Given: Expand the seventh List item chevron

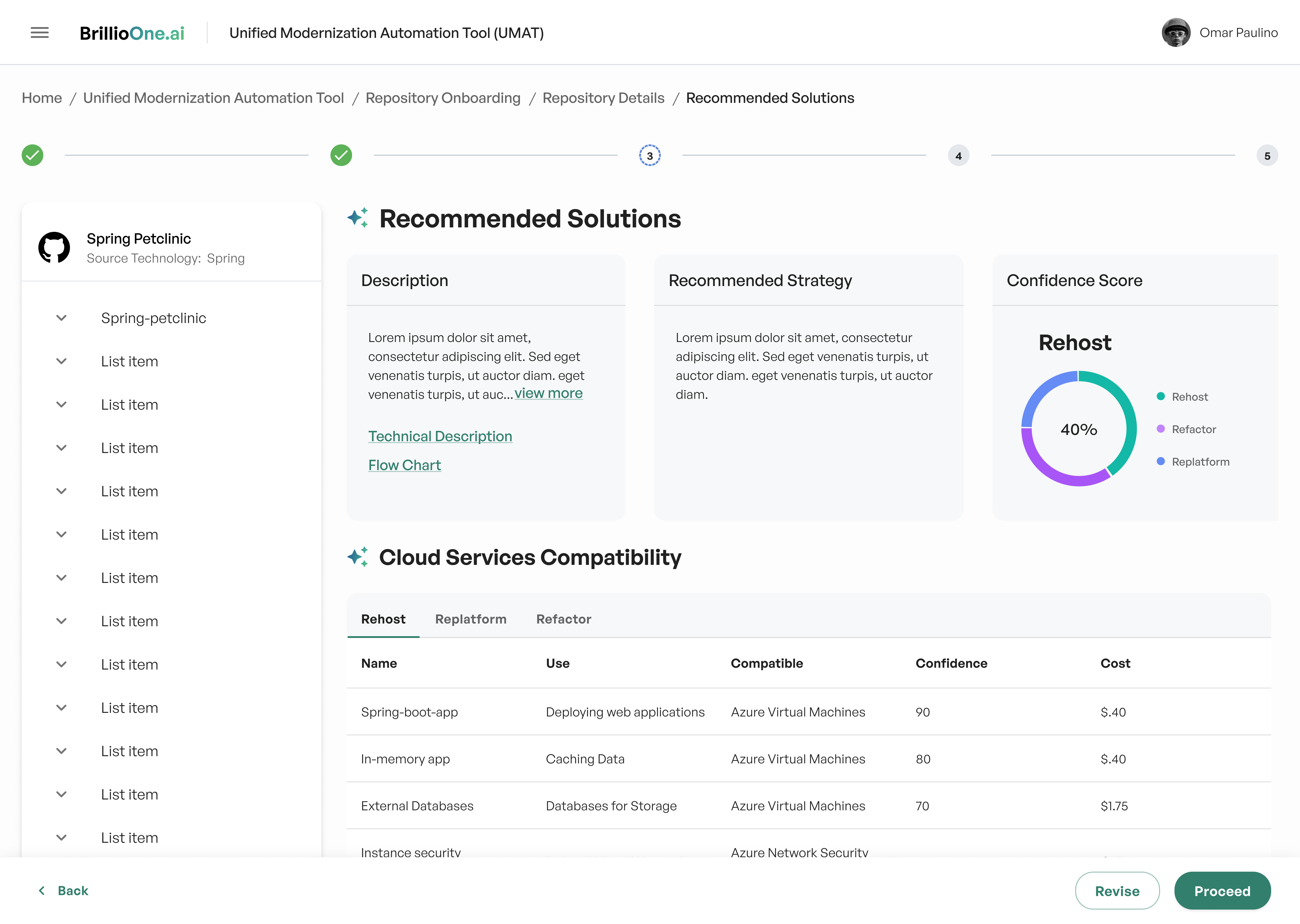Looking at the screenshot, I should (x=61, y=621).
